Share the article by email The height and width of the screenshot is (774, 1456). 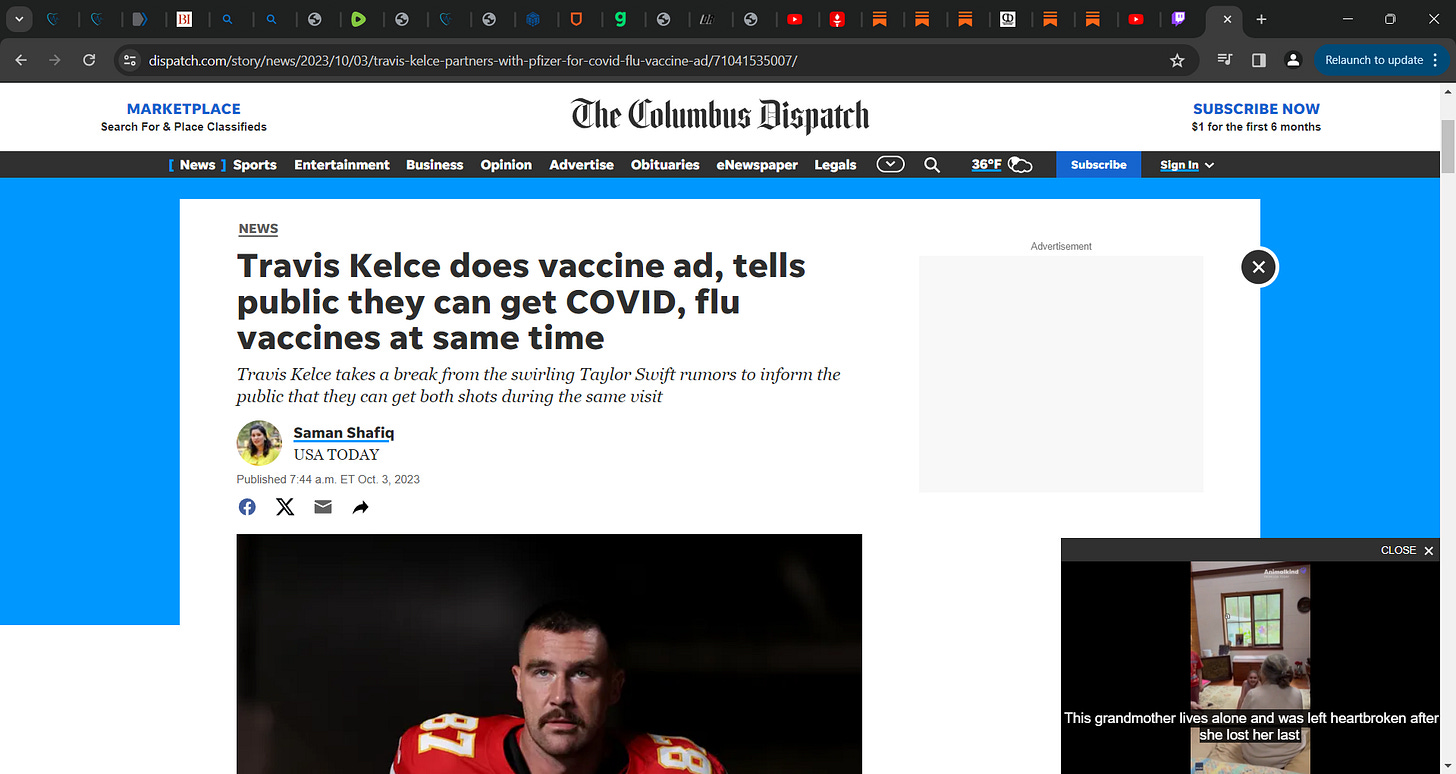pyautogui.click(x=323, y=507)
